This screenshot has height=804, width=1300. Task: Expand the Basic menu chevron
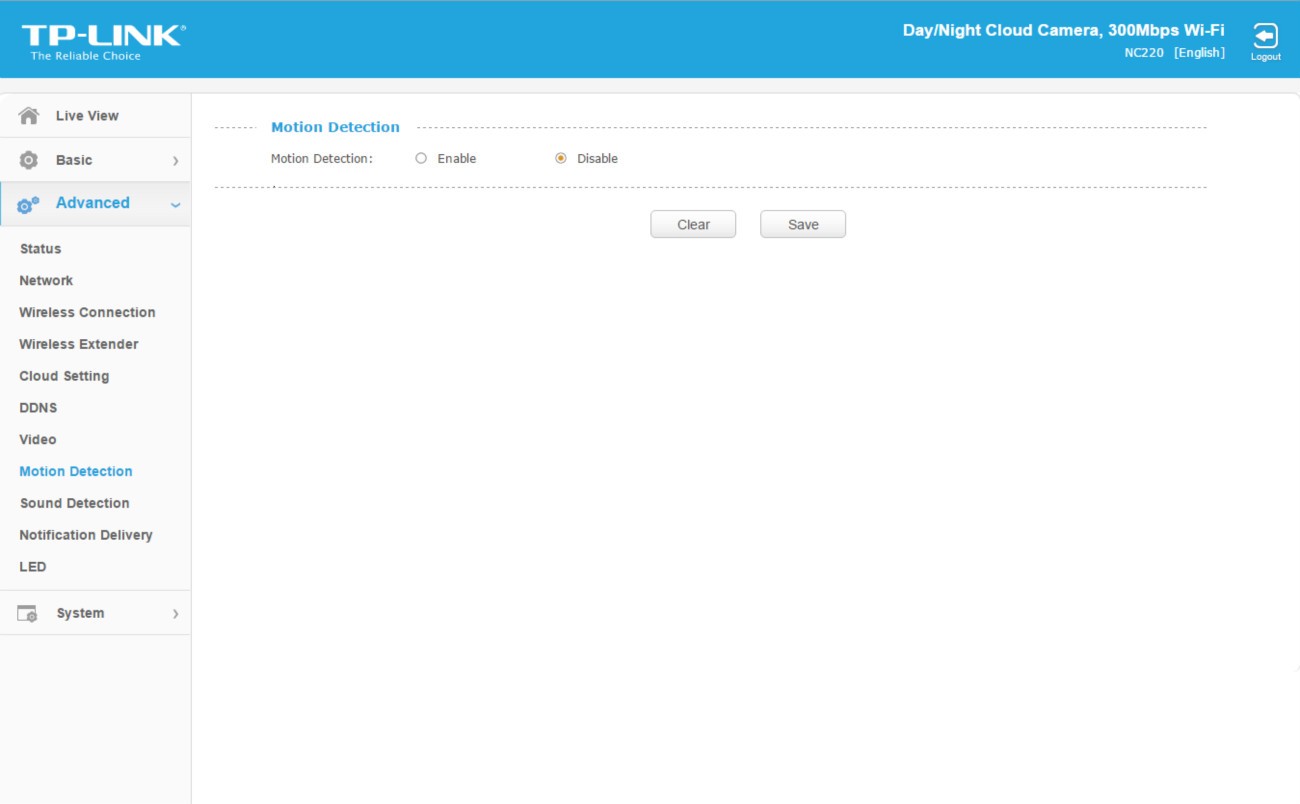coord(175,161)
